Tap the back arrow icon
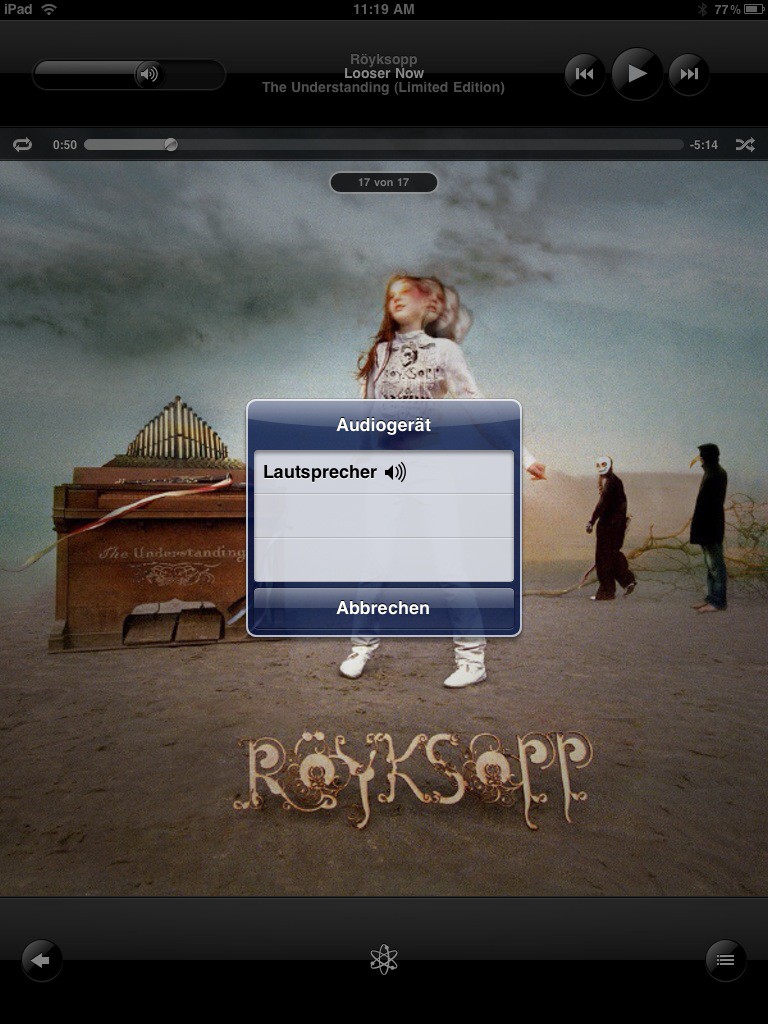 (x=42, y=960)
